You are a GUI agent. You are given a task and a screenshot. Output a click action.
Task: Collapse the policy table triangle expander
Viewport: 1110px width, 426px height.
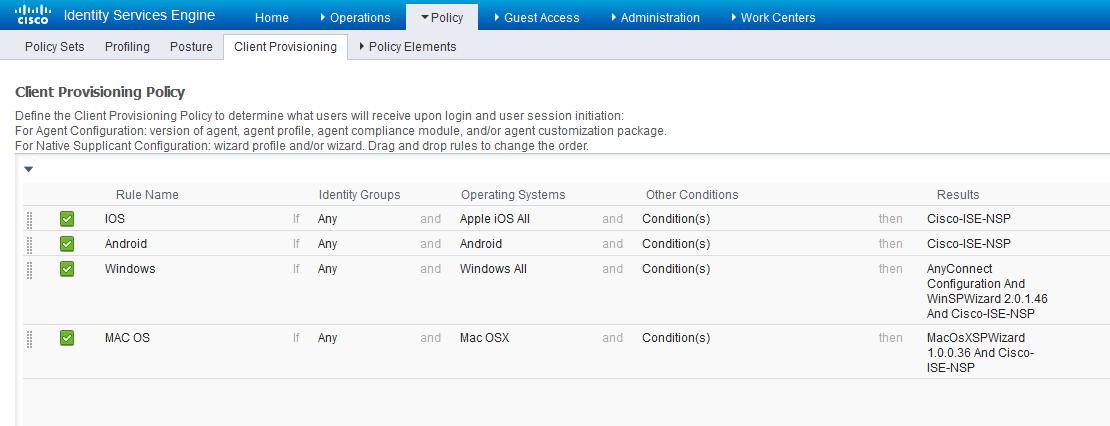pyautogui.click(x=28, y=169)
